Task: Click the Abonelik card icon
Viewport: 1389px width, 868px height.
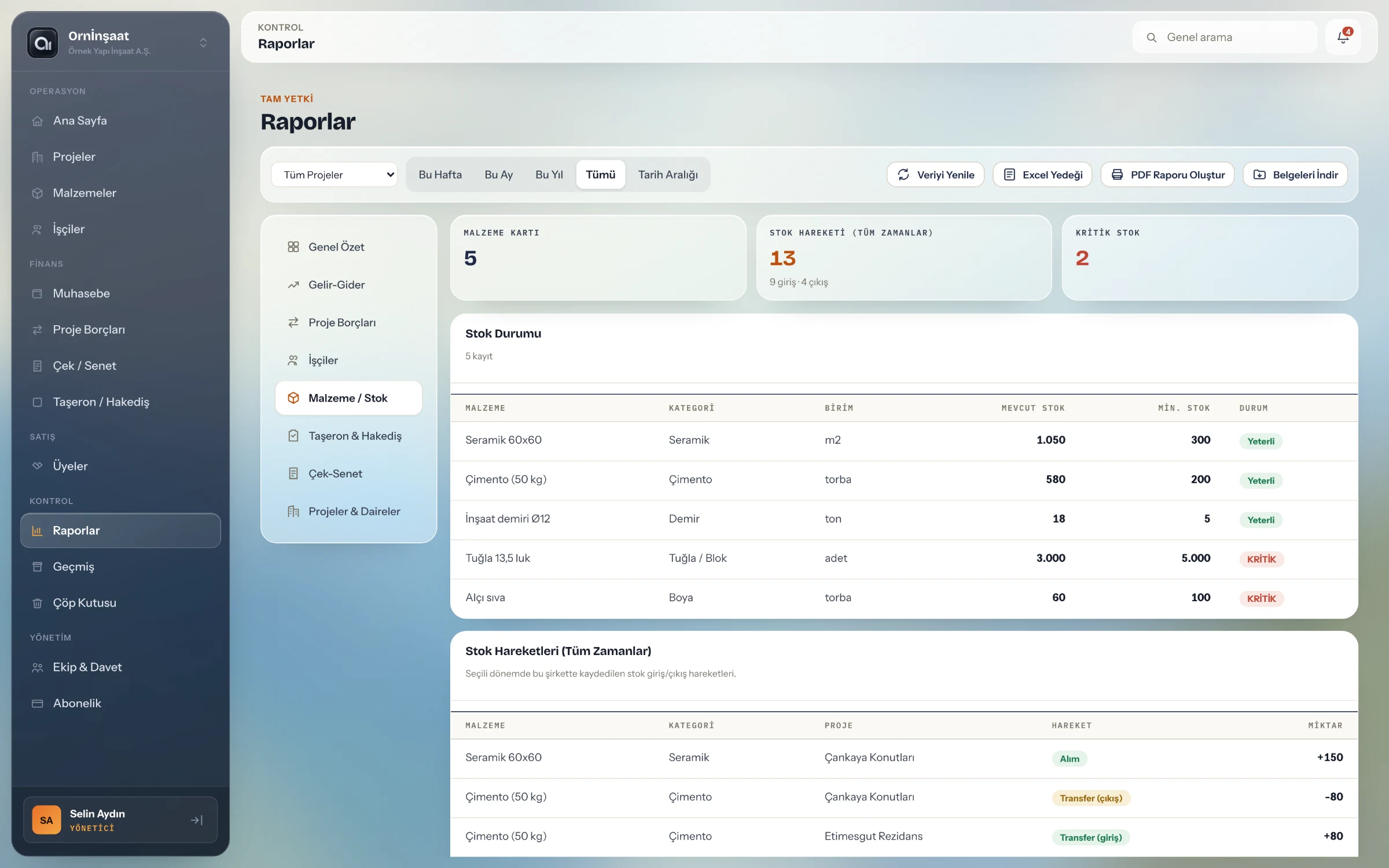Action: 38,704
